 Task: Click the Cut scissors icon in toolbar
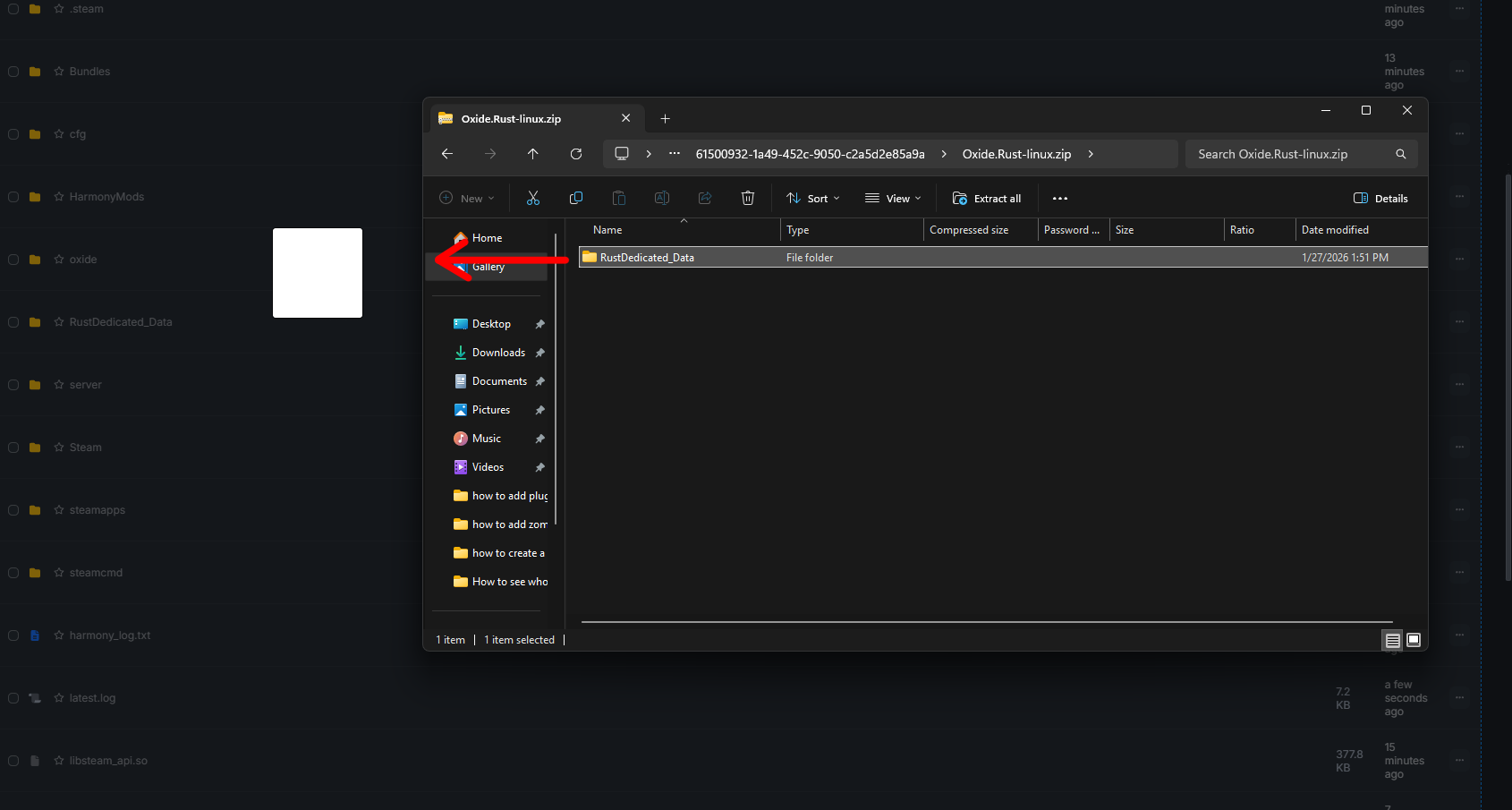click(x=533, y=199)
